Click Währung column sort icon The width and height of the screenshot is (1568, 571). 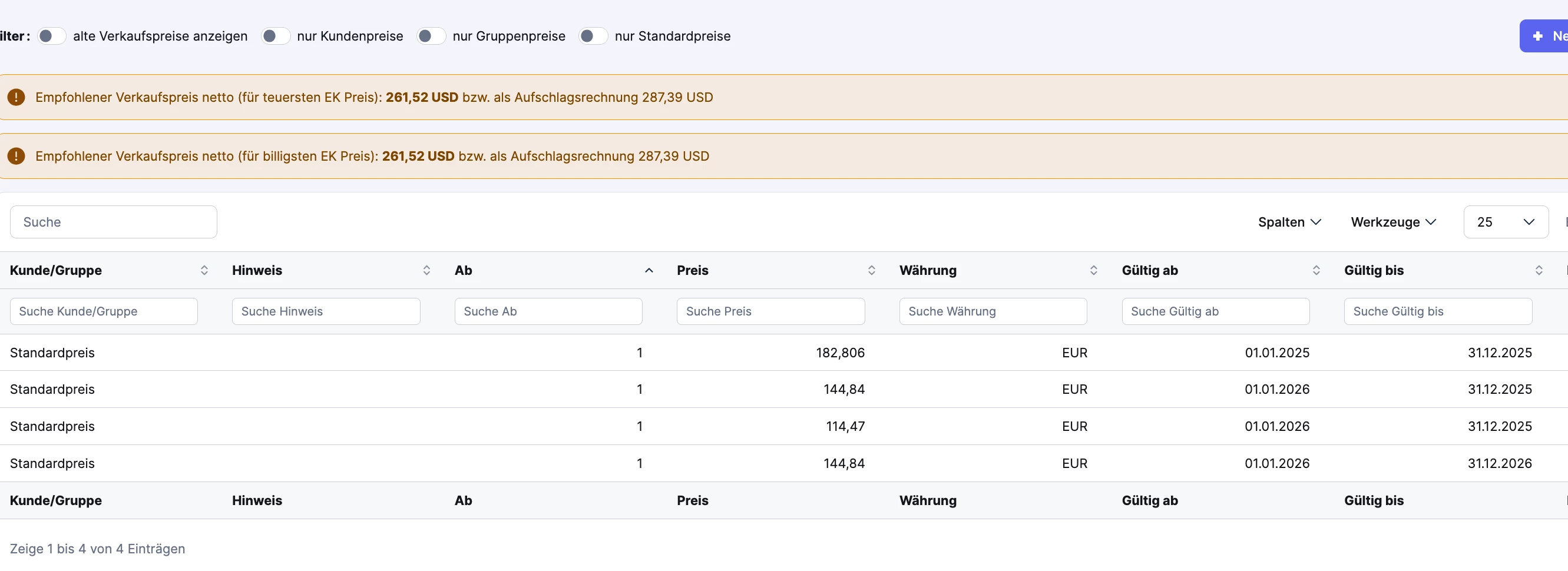coord(1094,271)
